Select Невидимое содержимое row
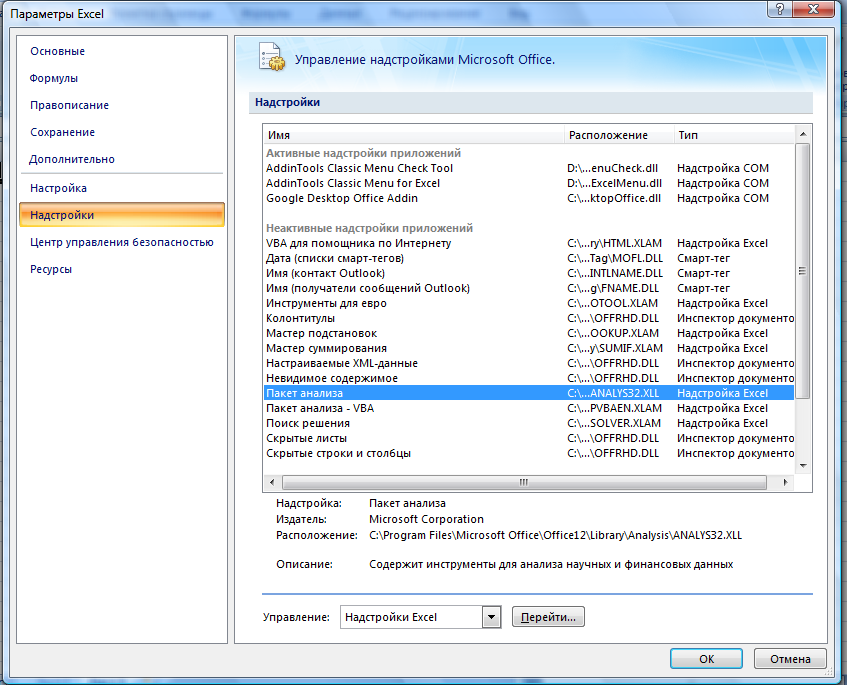Viewport: 847px width, 685px height. 529,378
